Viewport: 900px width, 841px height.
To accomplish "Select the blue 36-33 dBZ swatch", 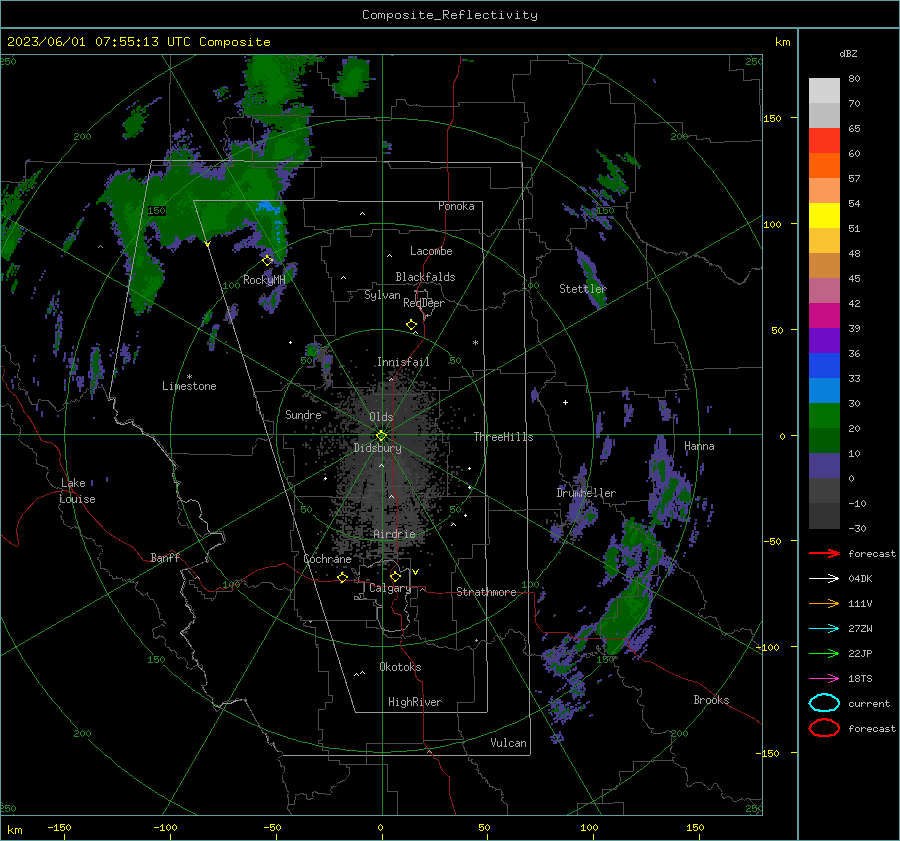I will click(824, 366).
